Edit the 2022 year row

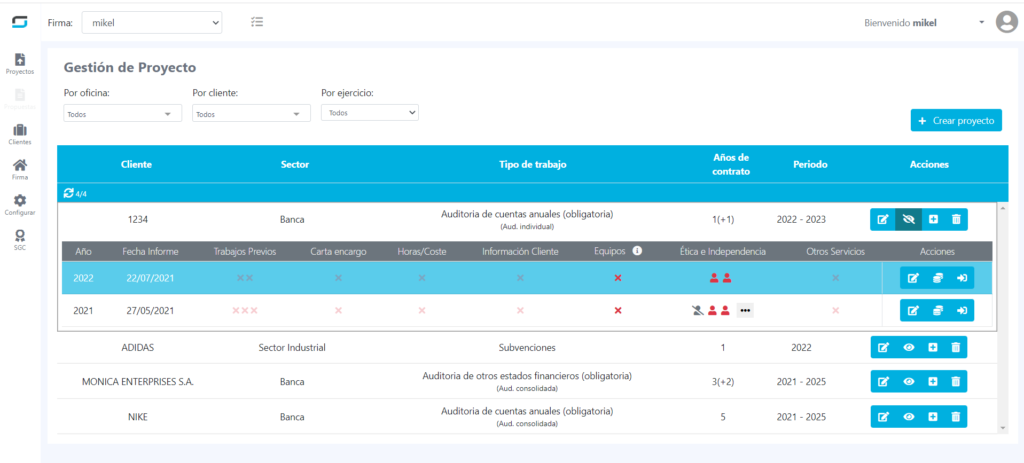913,278
